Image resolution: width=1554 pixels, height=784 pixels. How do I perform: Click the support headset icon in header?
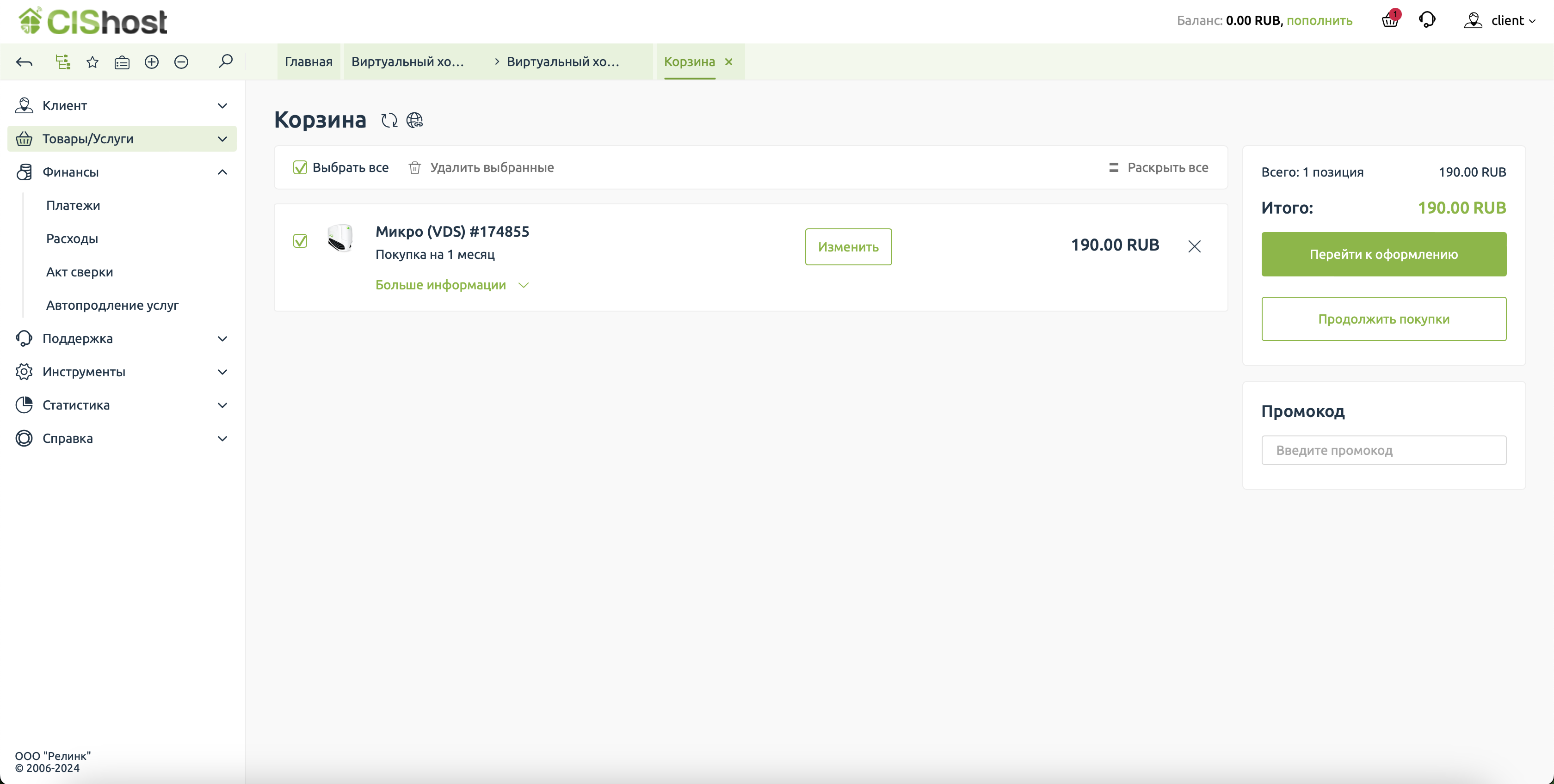1427,20
